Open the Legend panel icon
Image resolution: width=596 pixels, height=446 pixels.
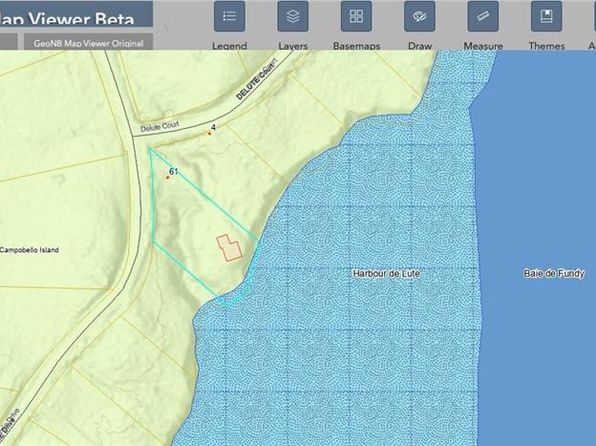pos(229,16)
